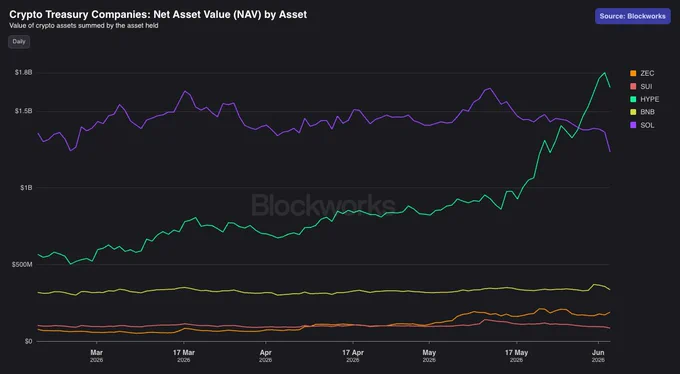This screenshot has width=680, height=374.
Task: Toggle the ZEC series label in legend
Action: tap(647, 73)
